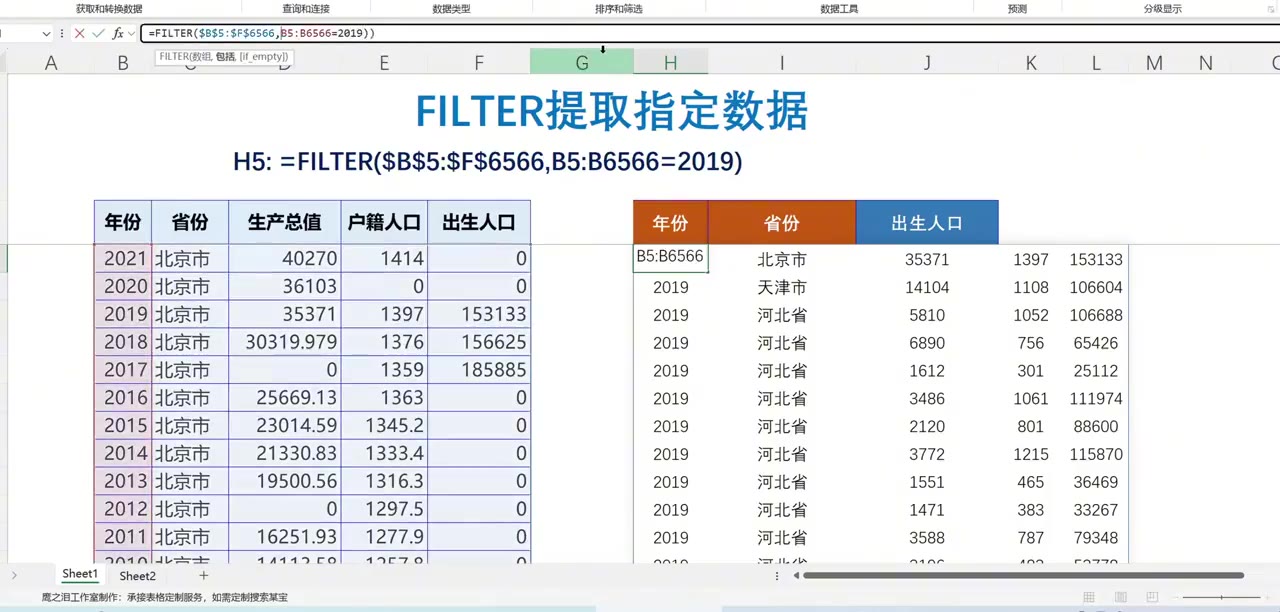Click the 数据工具 ribbon group

pyautogui.click(x=839, y=9)
